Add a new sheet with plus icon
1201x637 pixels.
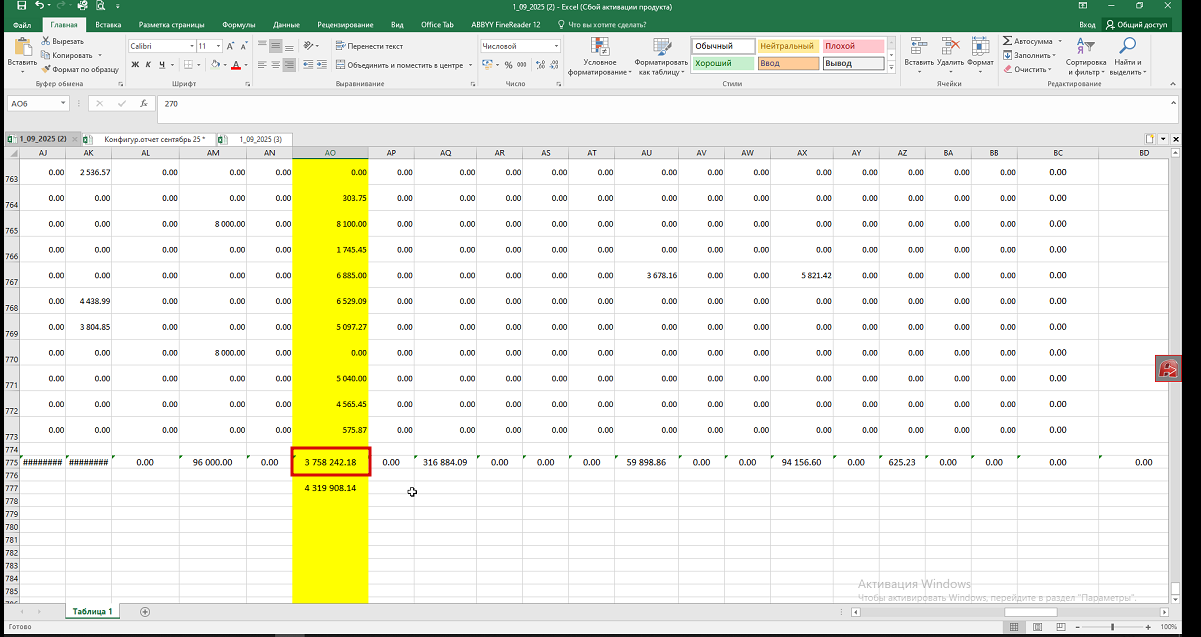pyautogui.click(x=145, y=611)
